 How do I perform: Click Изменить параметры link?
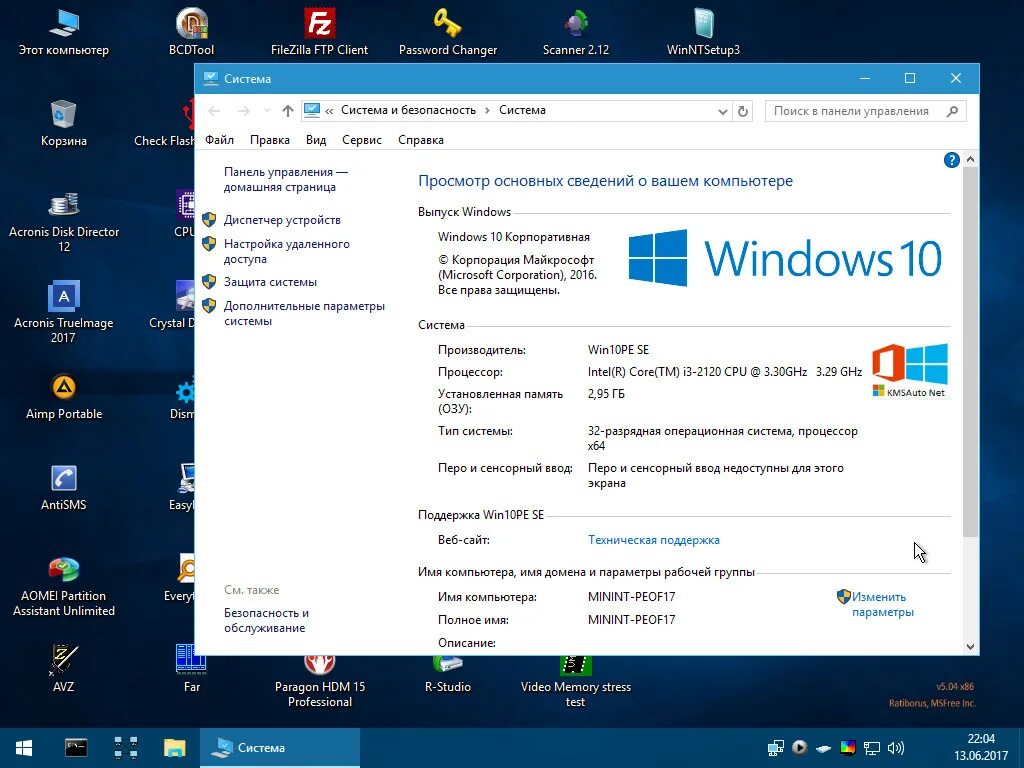[x=882, y=605]
